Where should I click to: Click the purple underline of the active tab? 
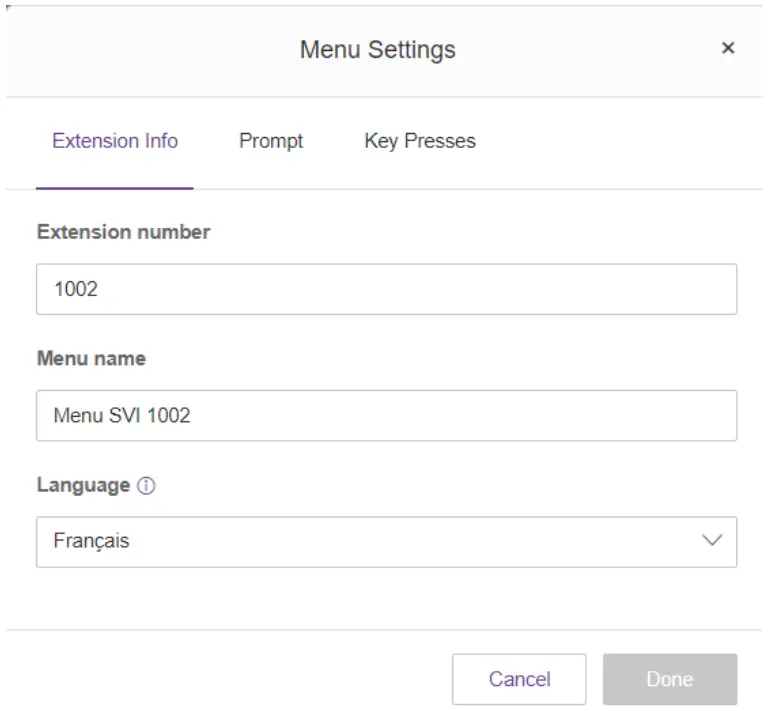tap(115, 187)
